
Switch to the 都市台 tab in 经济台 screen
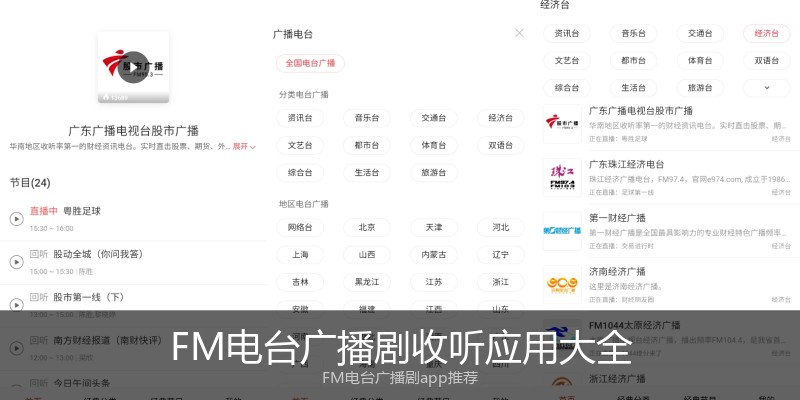tap(633, 61)
